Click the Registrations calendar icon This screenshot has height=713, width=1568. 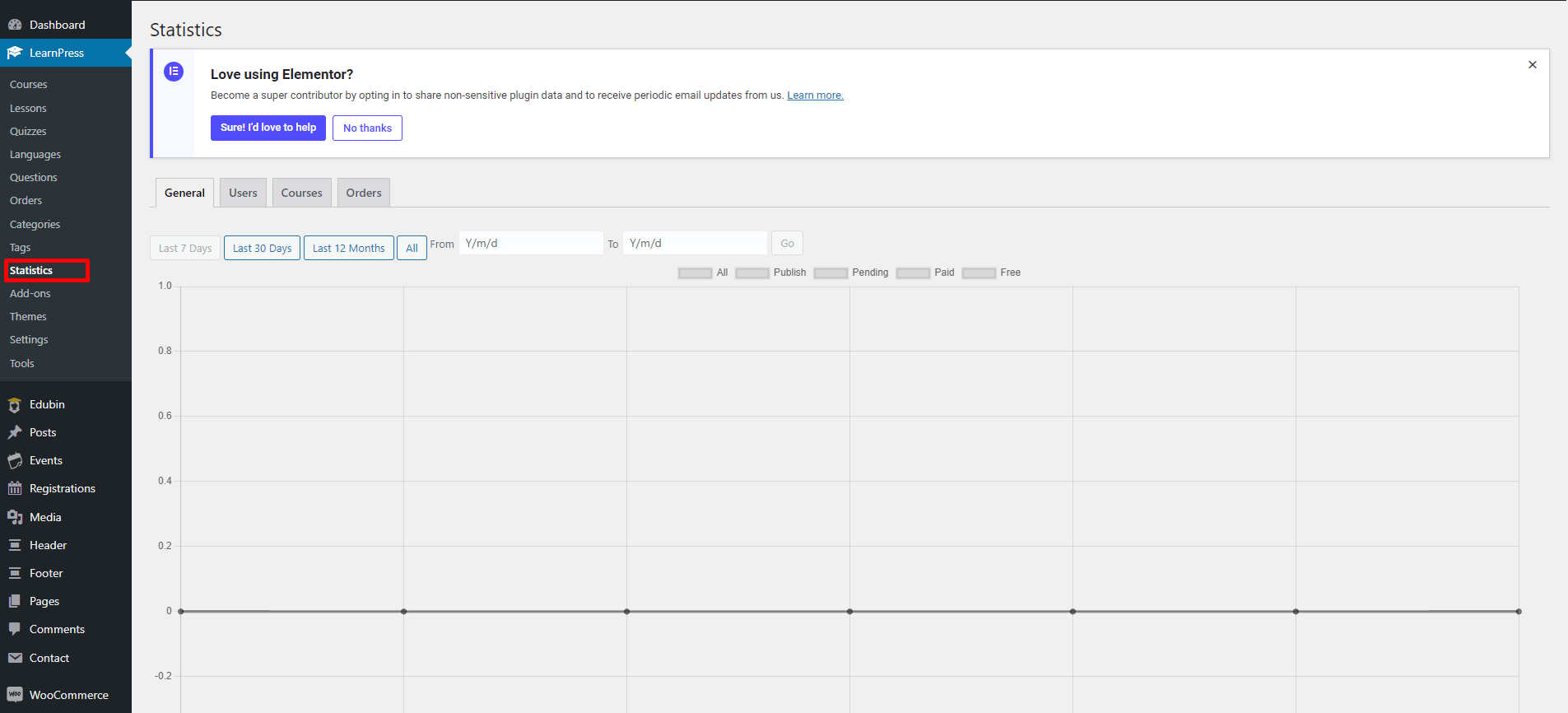coord(15,489)
